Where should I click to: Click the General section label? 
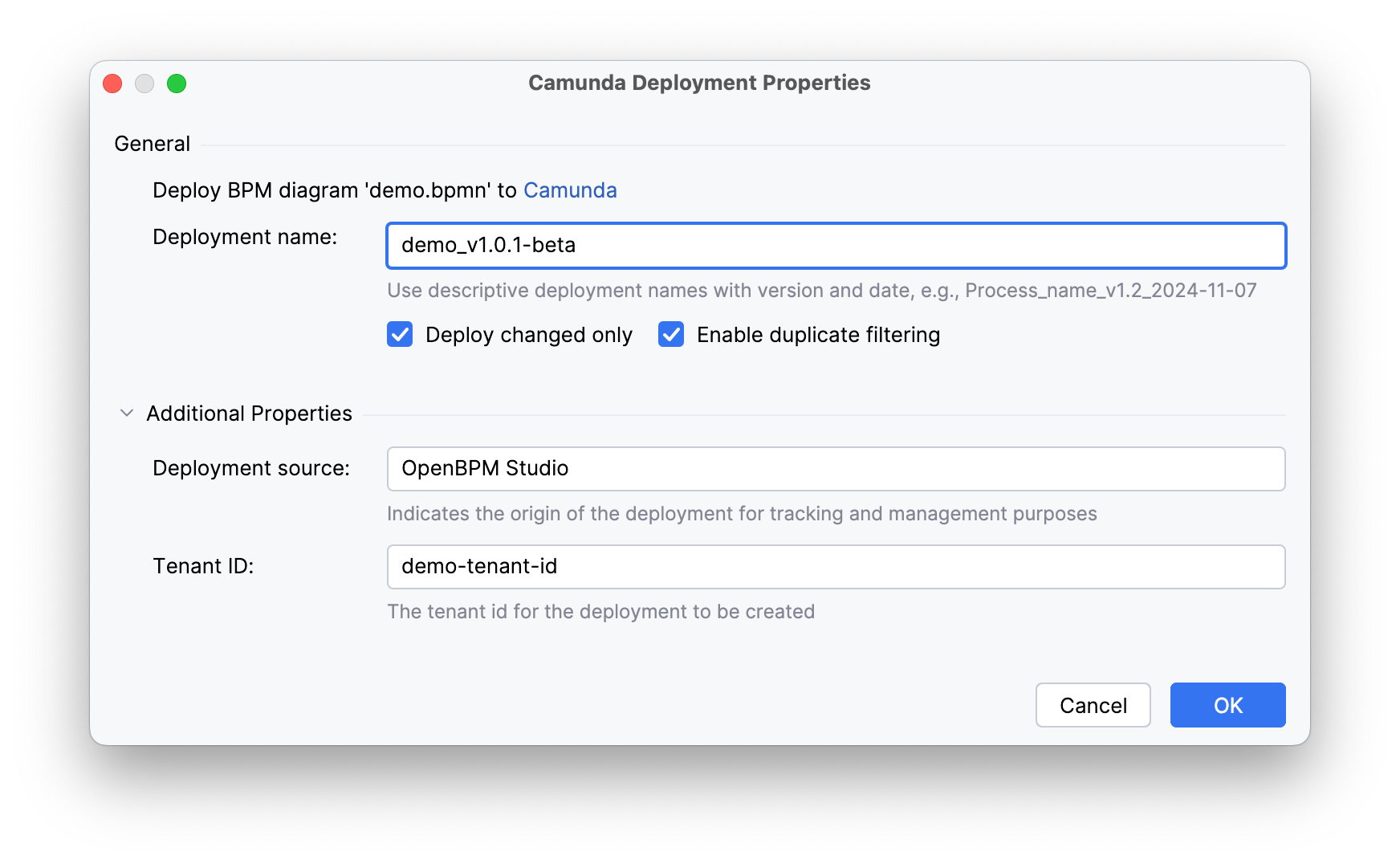(153, 143)
